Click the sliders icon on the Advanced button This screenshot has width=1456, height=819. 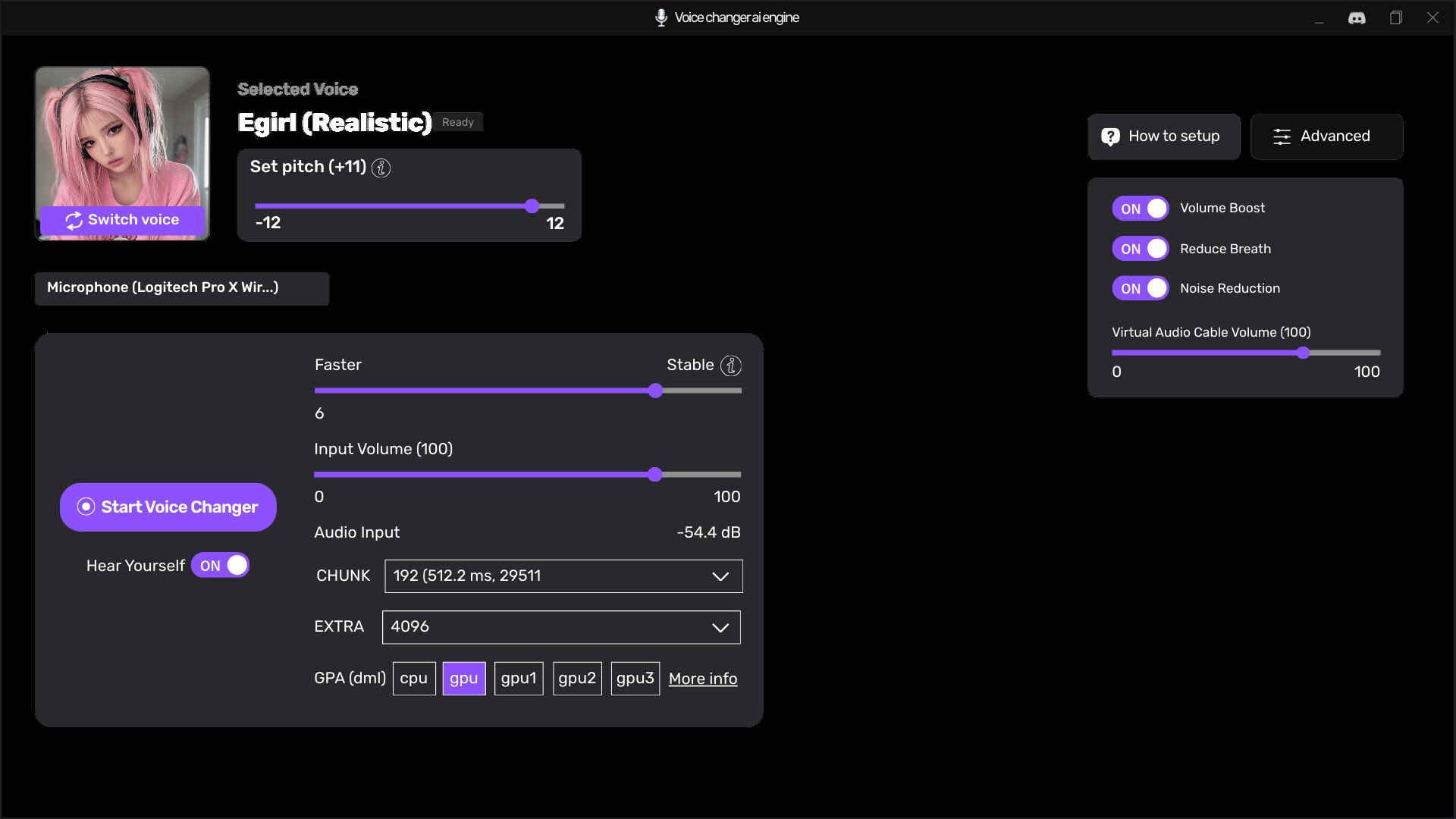point(1282,136)
